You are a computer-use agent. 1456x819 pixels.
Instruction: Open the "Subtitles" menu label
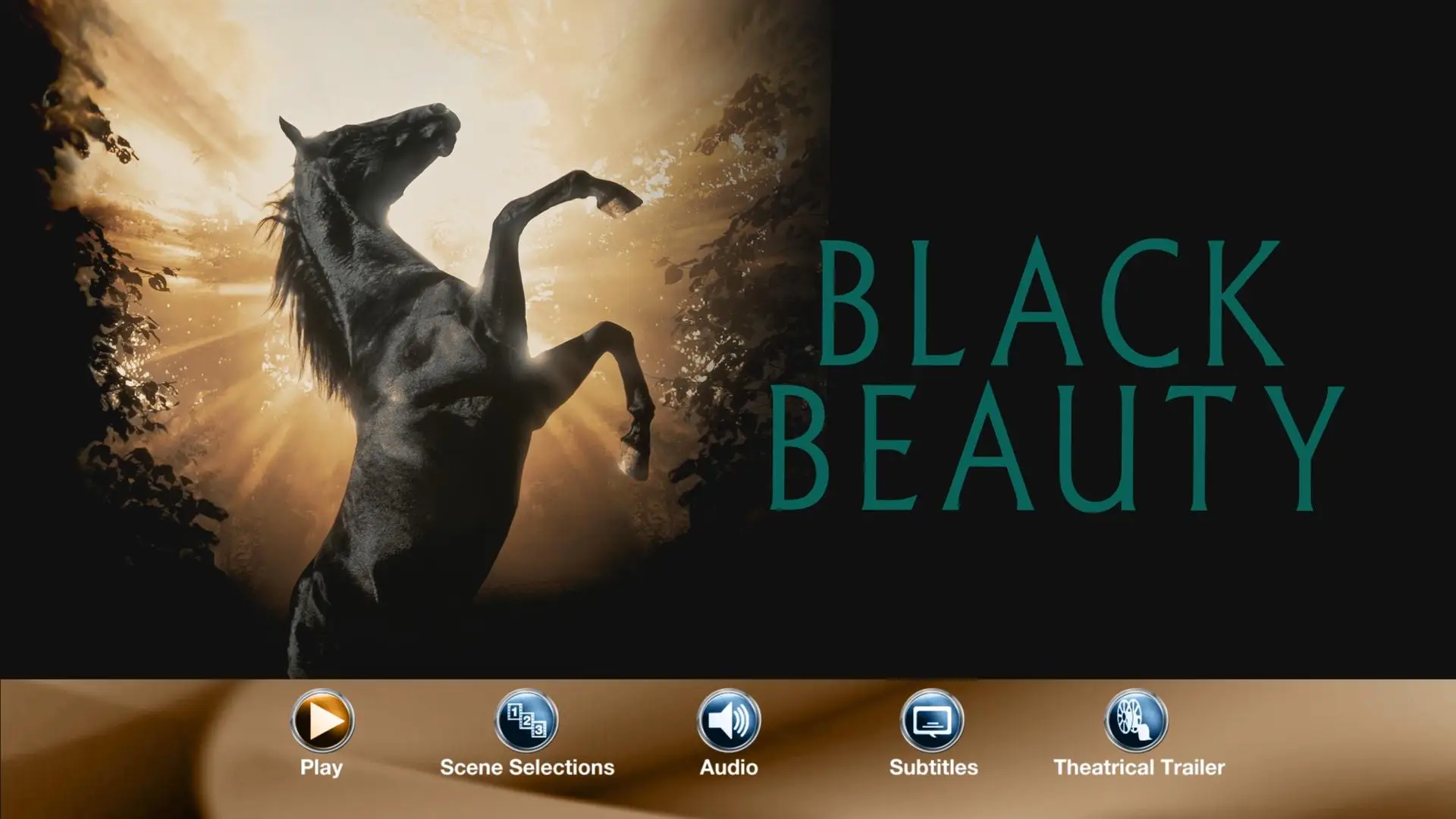click(934, 767)
